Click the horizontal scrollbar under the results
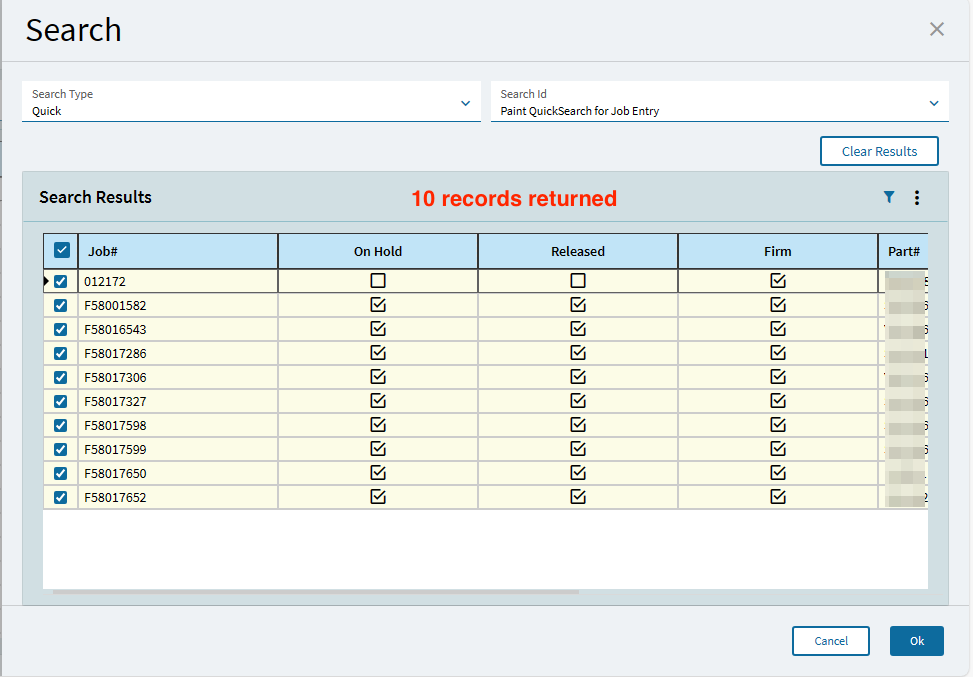This screenshot has width=973, height=677. click(x=316, y=592)
